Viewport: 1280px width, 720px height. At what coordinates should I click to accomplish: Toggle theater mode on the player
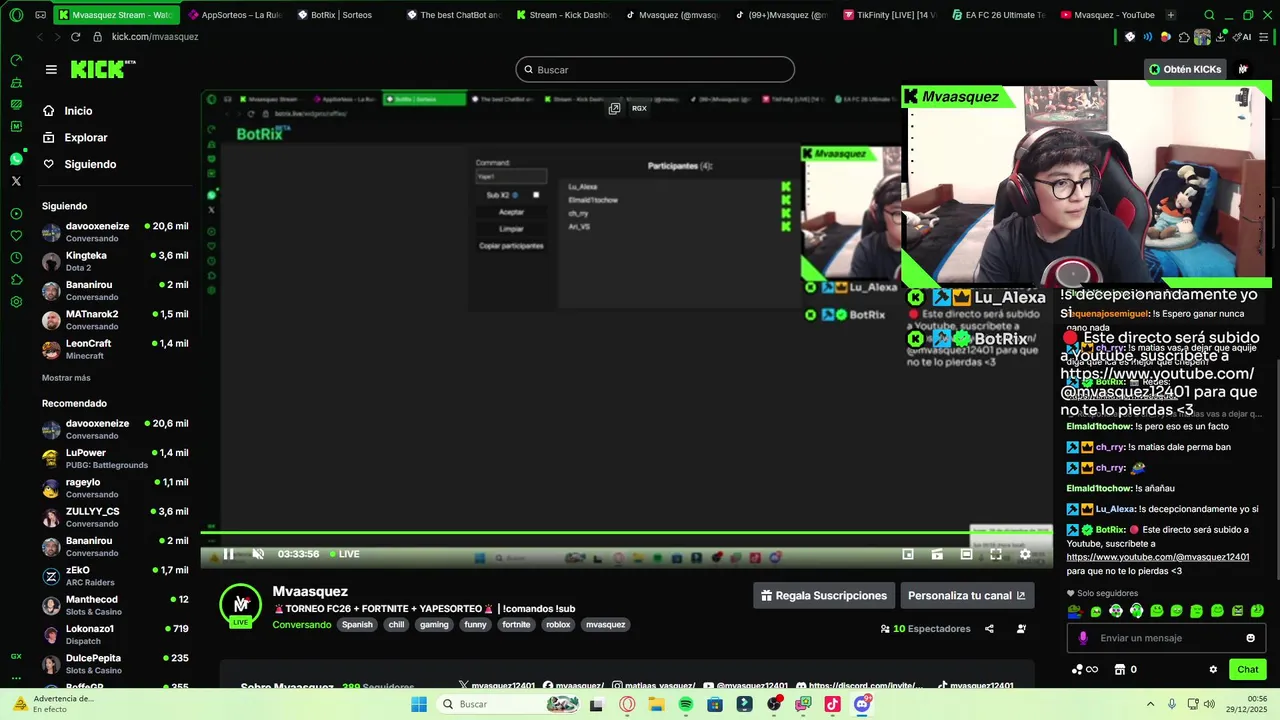966,554
